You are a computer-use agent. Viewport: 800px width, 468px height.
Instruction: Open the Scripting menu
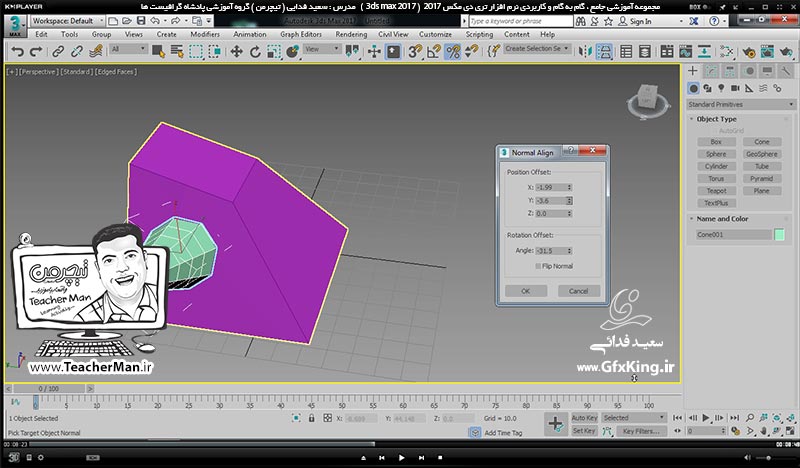click(479, 34)
